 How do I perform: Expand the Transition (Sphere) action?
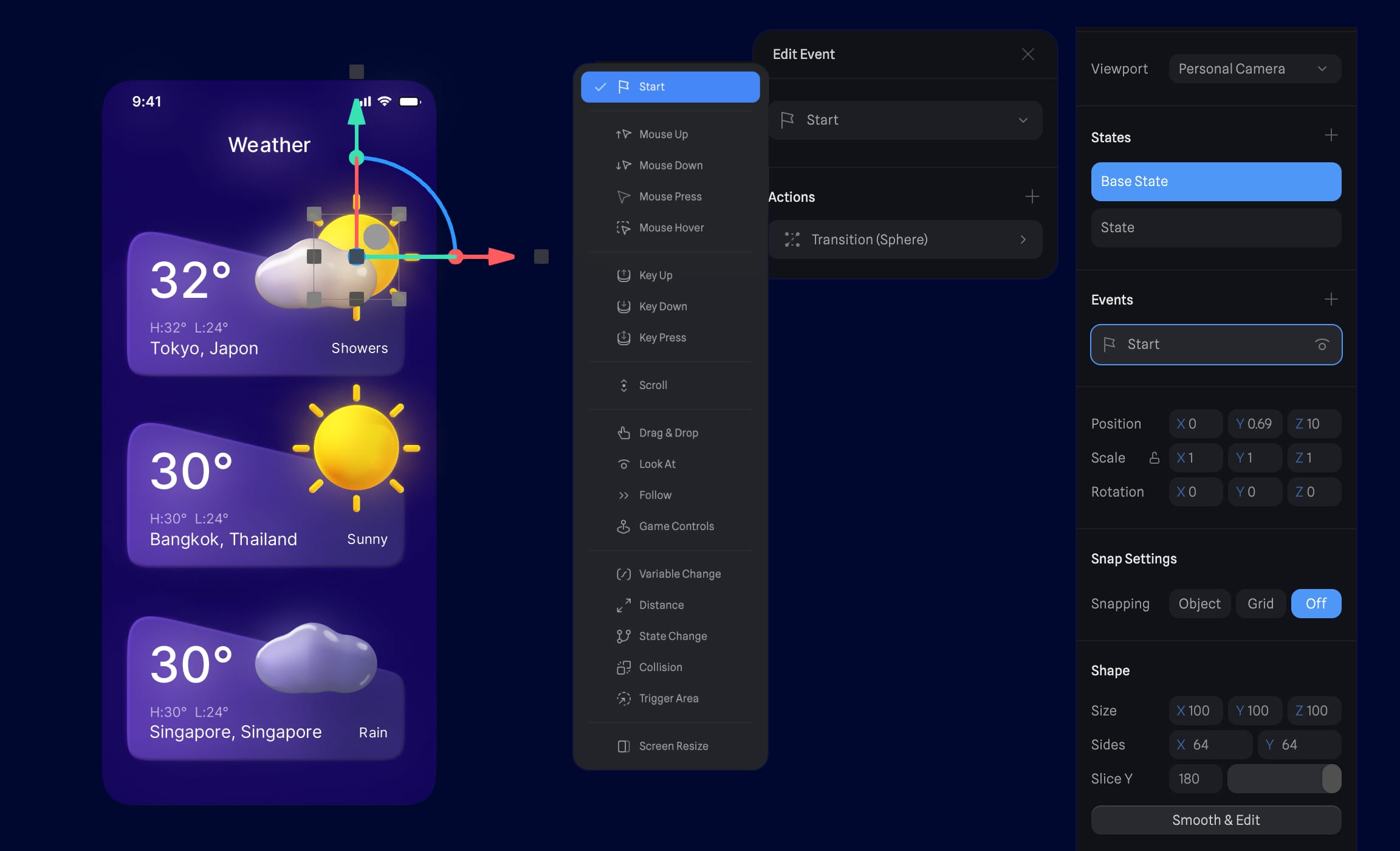905,239
